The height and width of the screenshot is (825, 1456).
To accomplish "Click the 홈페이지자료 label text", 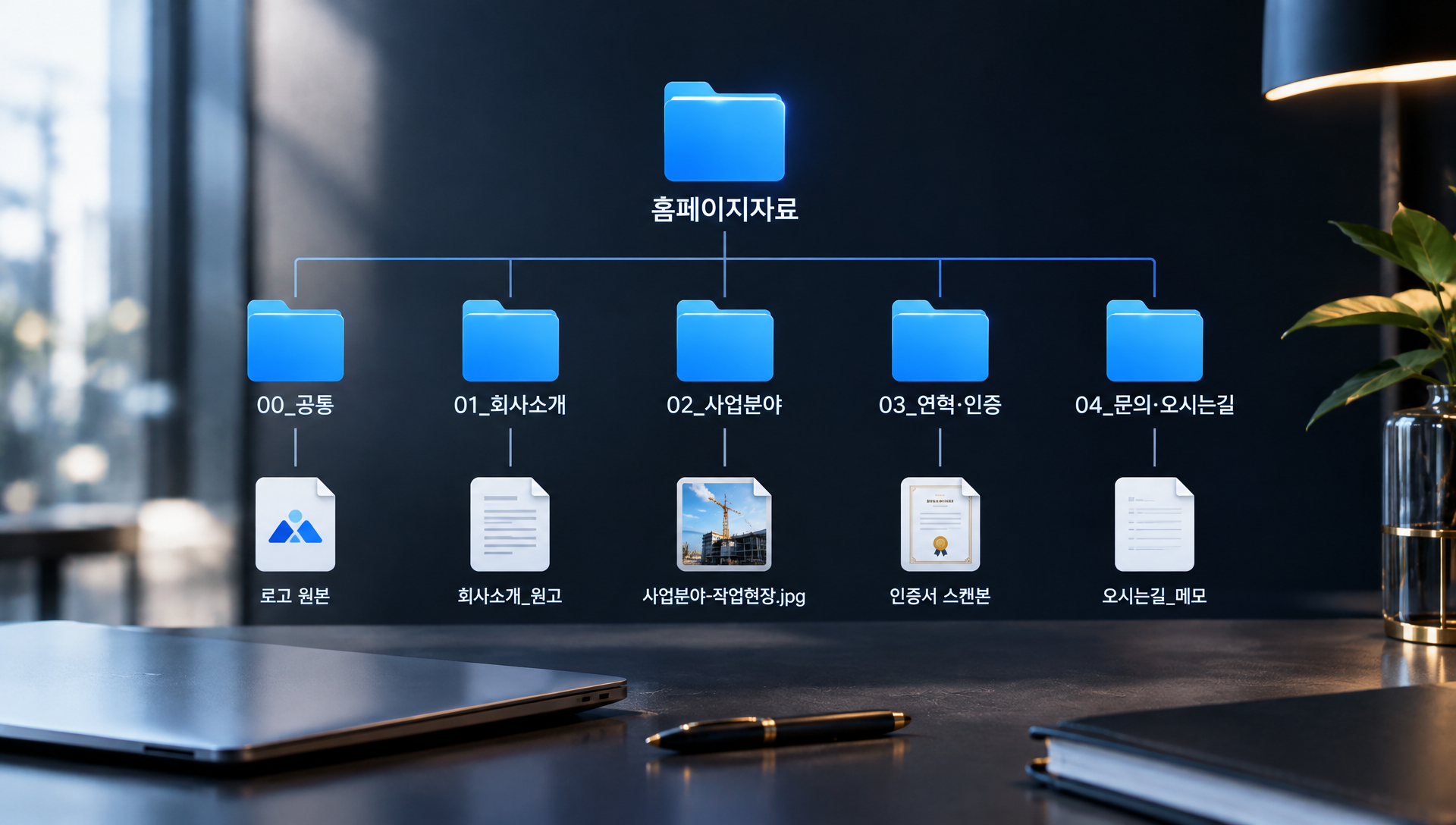I will click(725, 209).
